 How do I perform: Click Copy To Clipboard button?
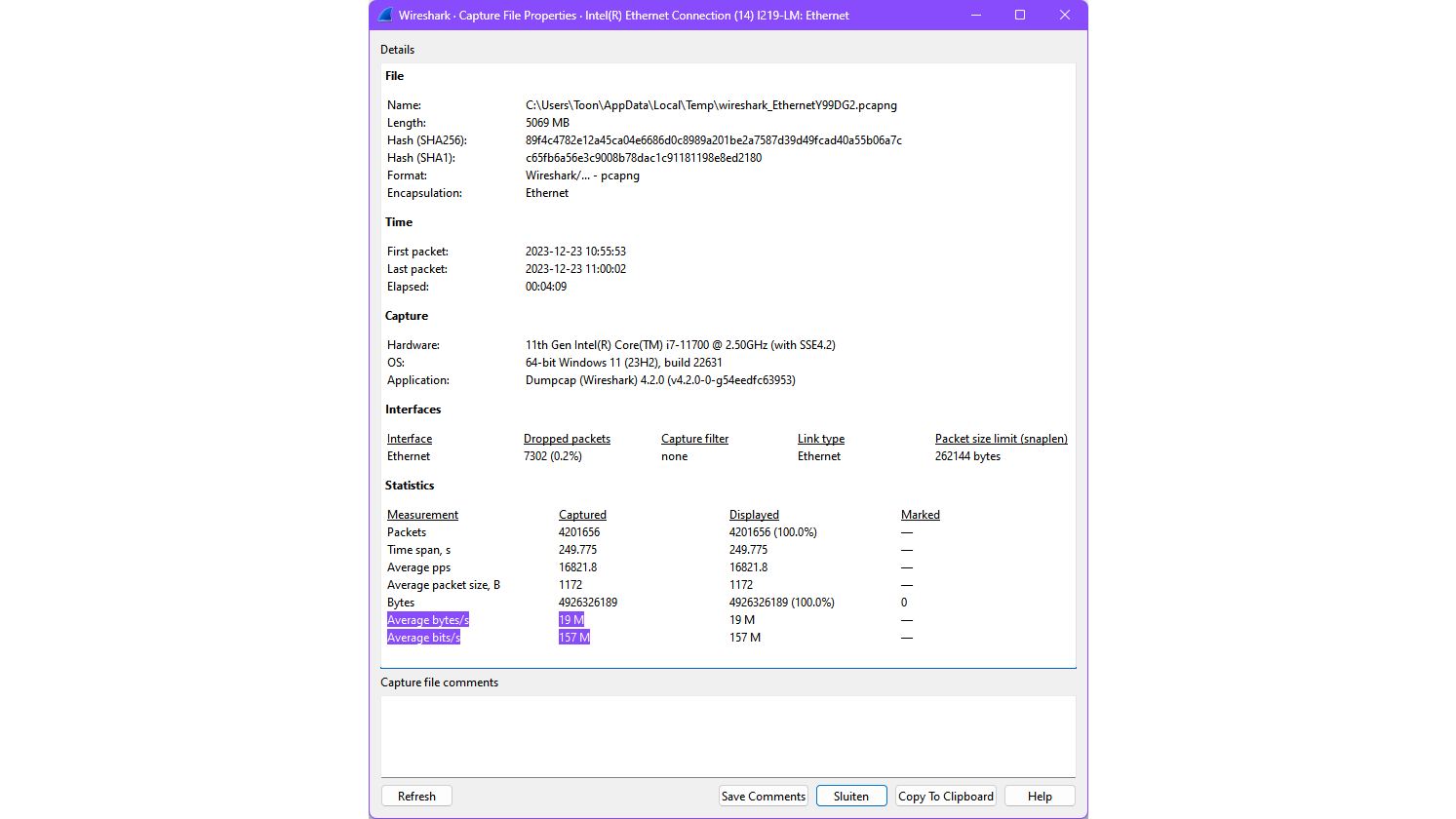click(946, 796)
